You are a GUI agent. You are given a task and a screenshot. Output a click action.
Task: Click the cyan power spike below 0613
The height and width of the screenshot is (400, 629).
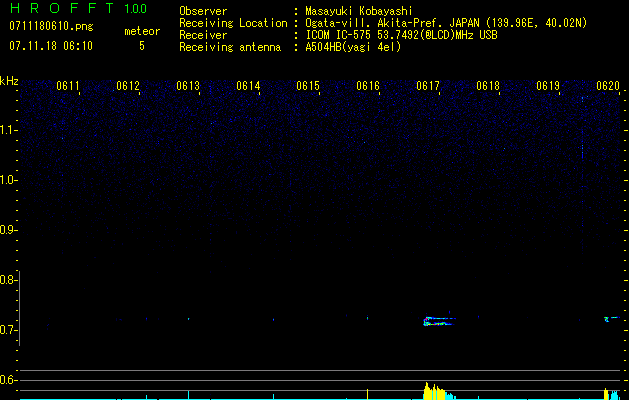(188, 395)
